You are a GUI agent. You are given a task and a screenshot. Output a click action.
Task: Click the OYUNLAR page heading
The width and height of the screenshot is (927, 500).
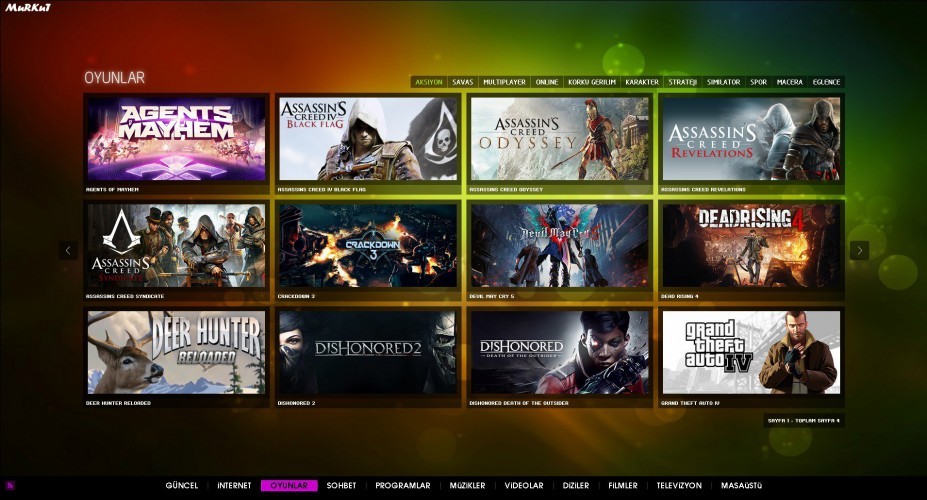tap(114, 77)
